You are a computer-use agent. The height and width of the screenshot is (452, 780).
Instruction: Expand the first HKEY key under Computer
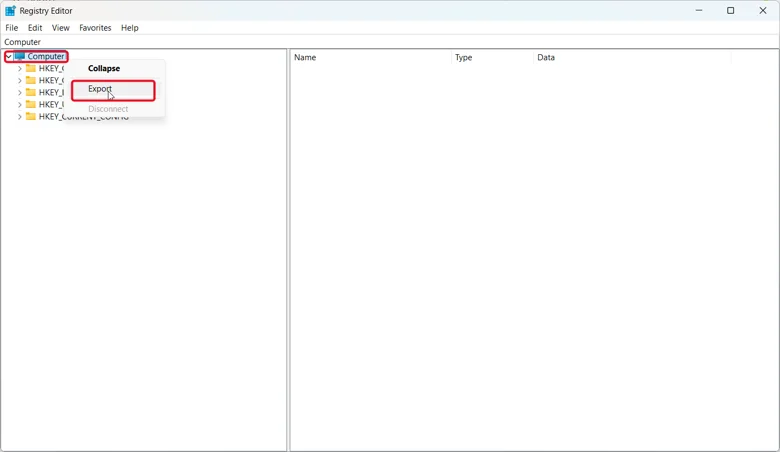pyautogui.click(x=19, y=68)
